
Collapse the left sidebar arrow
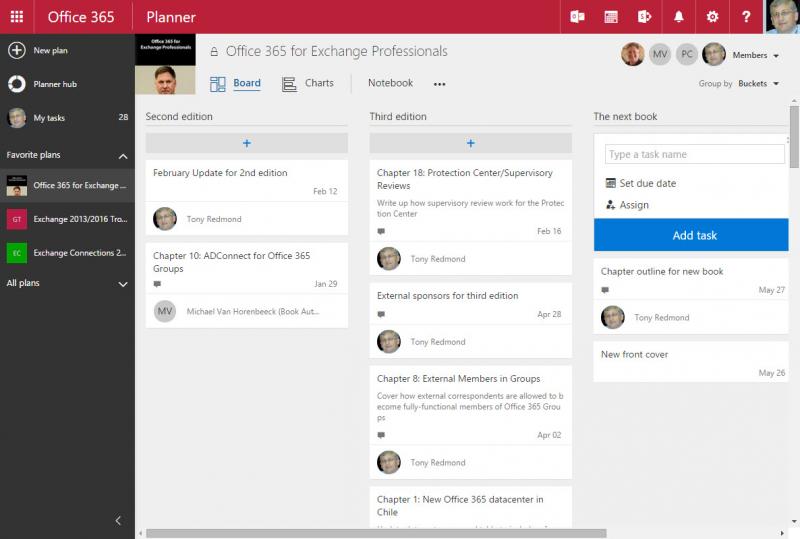(118, 521)
